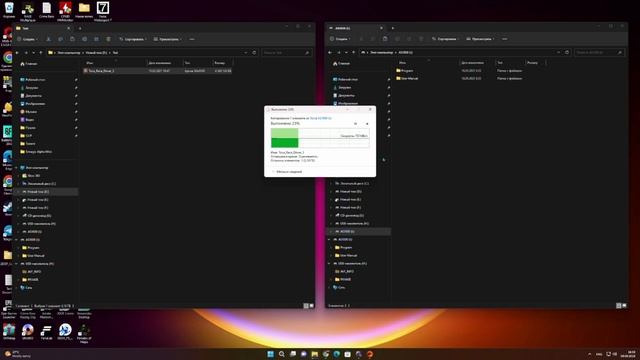Image resolution: width=640 pixels, height=360 pixels.
Task: Click File Explorer icon on the taskbar
Action: pos(315,354)
